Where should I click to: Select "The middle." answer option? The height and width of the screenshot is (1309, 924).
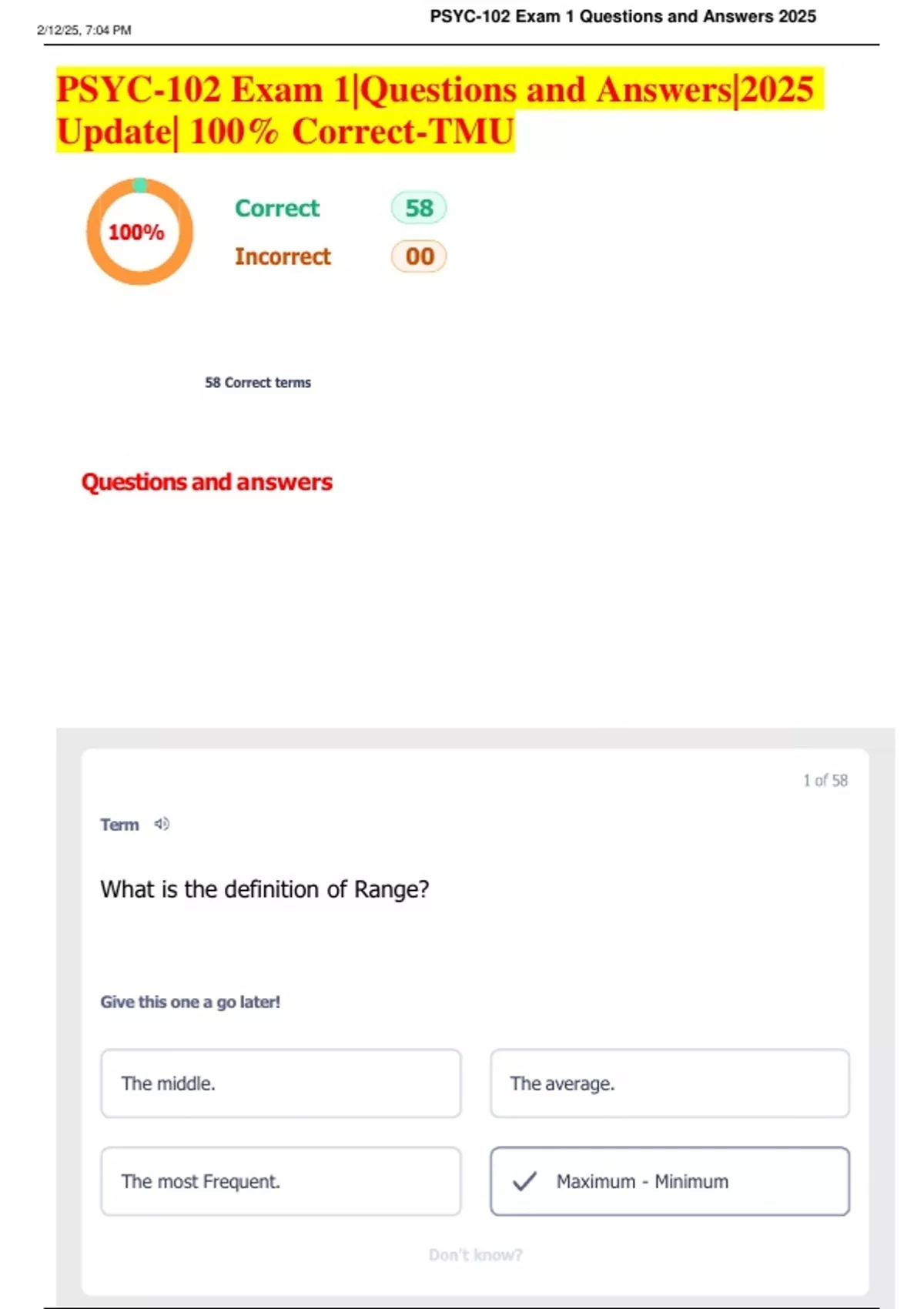[280, 1083]
